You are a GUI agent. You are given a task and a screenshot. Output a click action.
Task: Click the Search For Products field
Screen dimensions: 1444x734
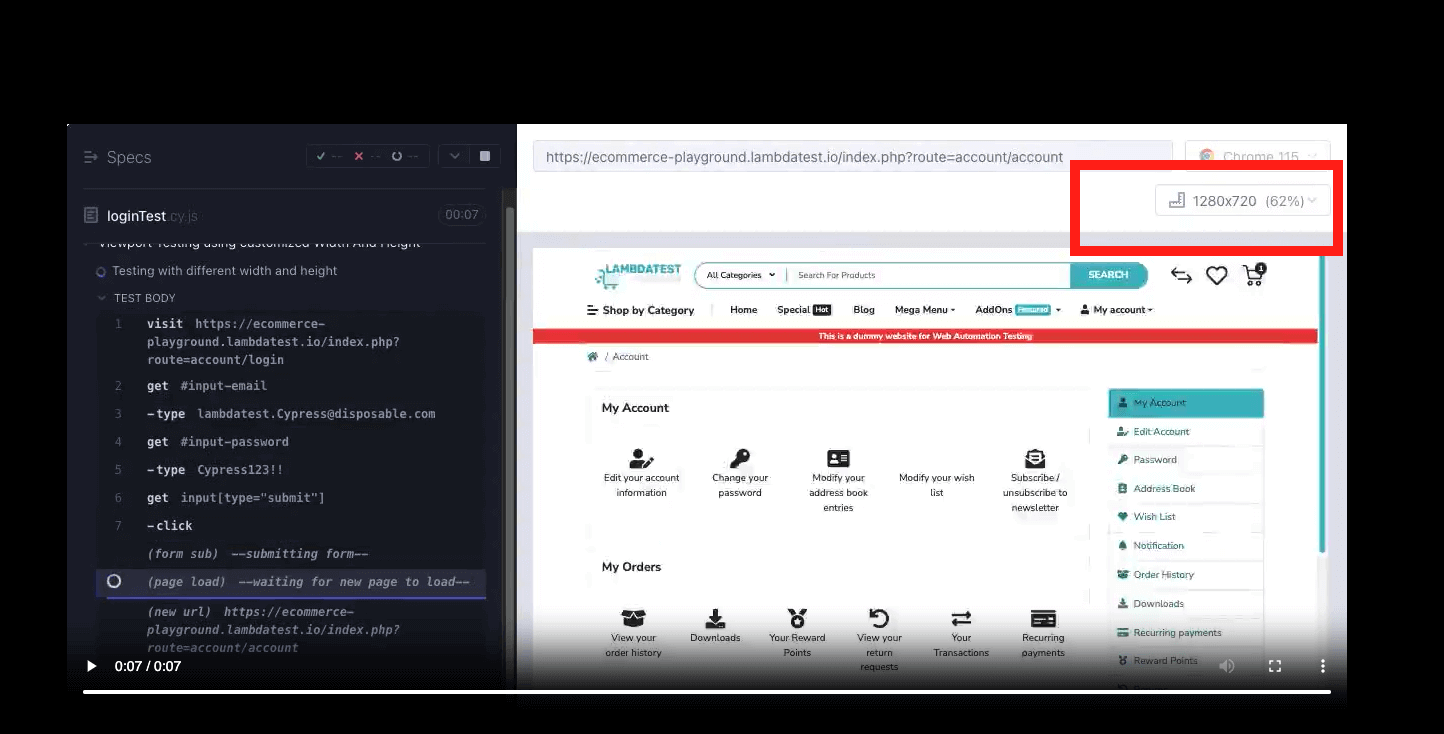point(930,275)
